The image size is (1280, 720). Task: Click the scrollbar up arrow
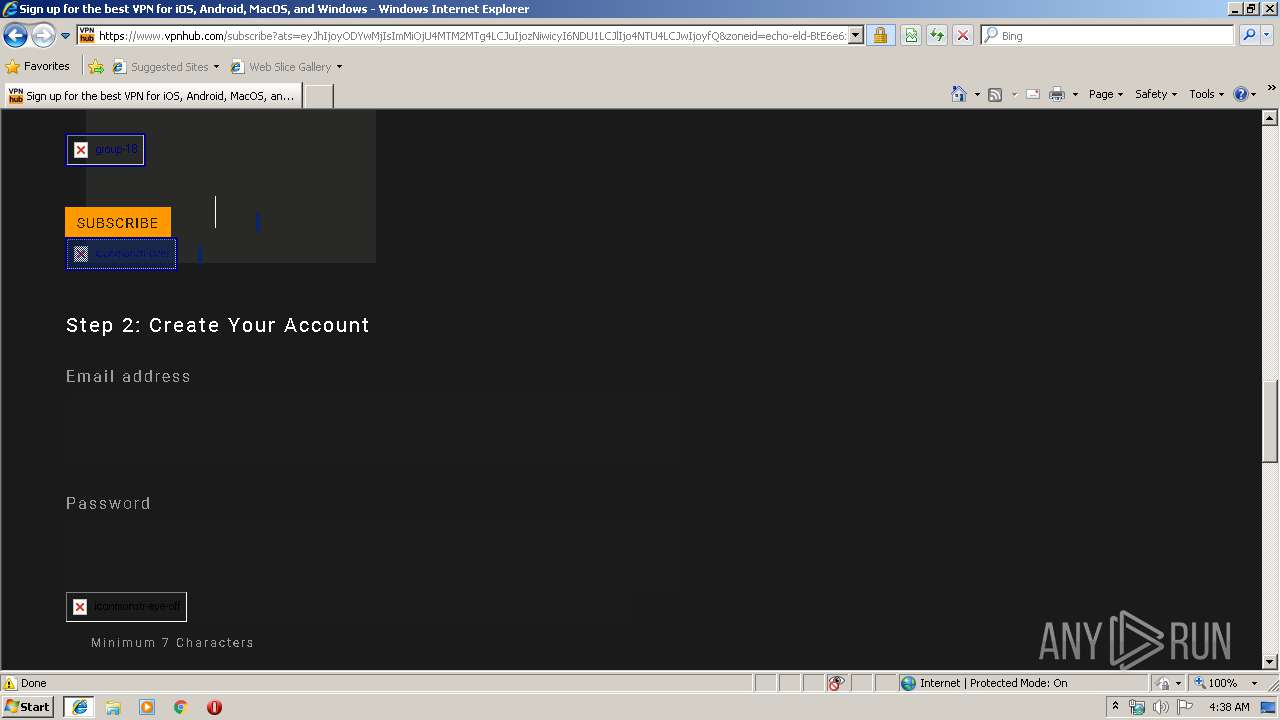[x=1270, y=118]
